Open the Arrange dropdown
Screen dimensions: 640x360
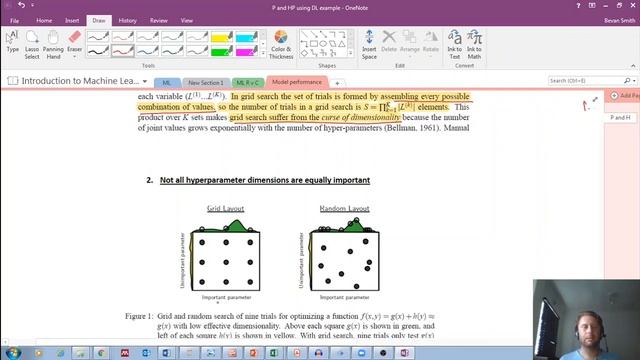pyautogui.click(x=410, y=43)
